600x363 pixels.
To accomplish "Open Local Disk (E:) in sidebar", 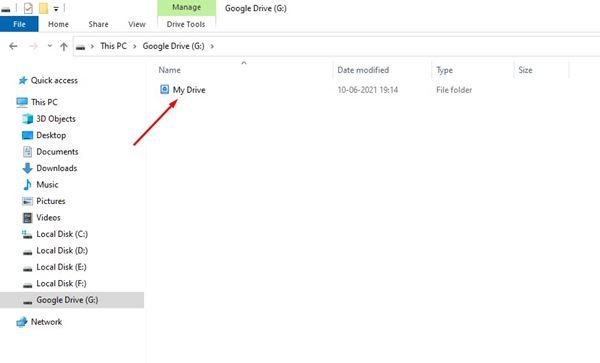I will tap(61, 267).
